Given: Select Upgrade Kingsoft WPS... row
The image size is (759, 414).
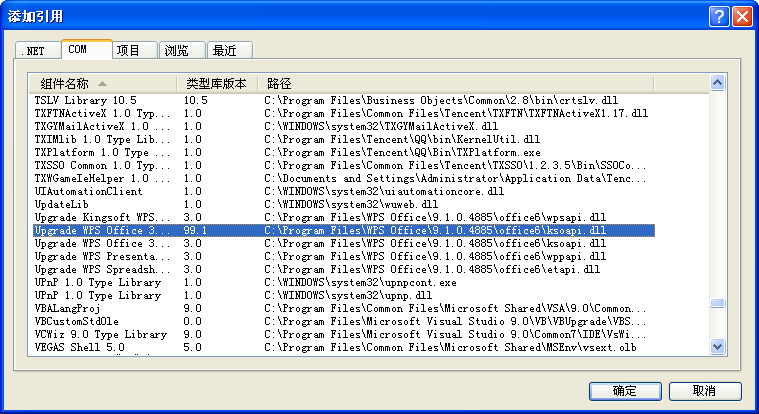Looking at the screenshot, I should 344,217.
